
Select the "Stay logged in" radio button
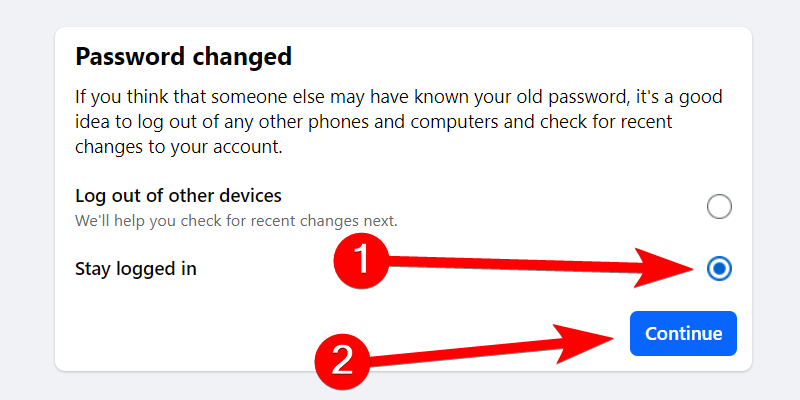pyautogui.click(x=719, y=269)
